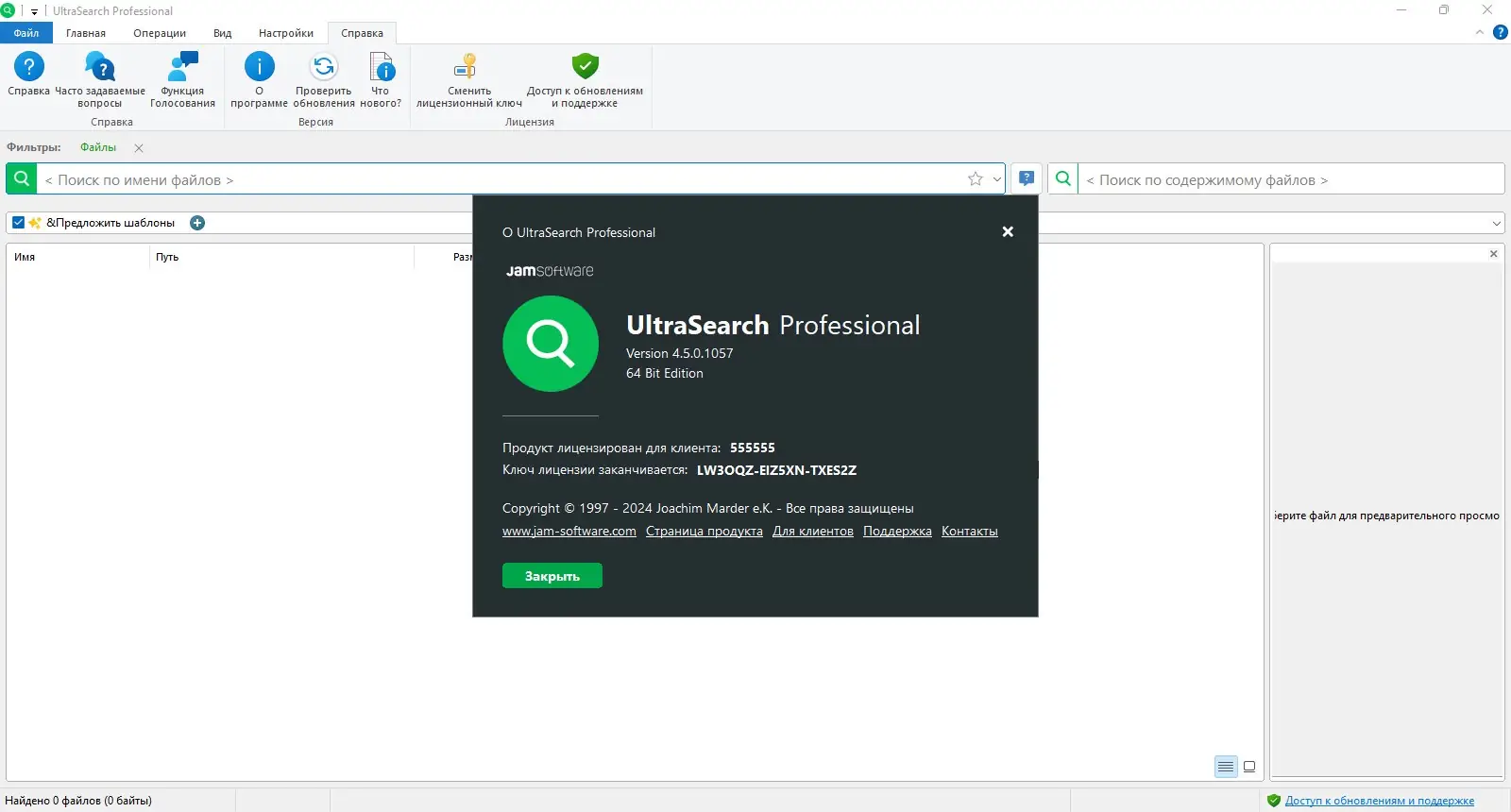Viewport: 1511px width, 812px height.
Task: Open the Контакты link
Action: click(970, 532)
